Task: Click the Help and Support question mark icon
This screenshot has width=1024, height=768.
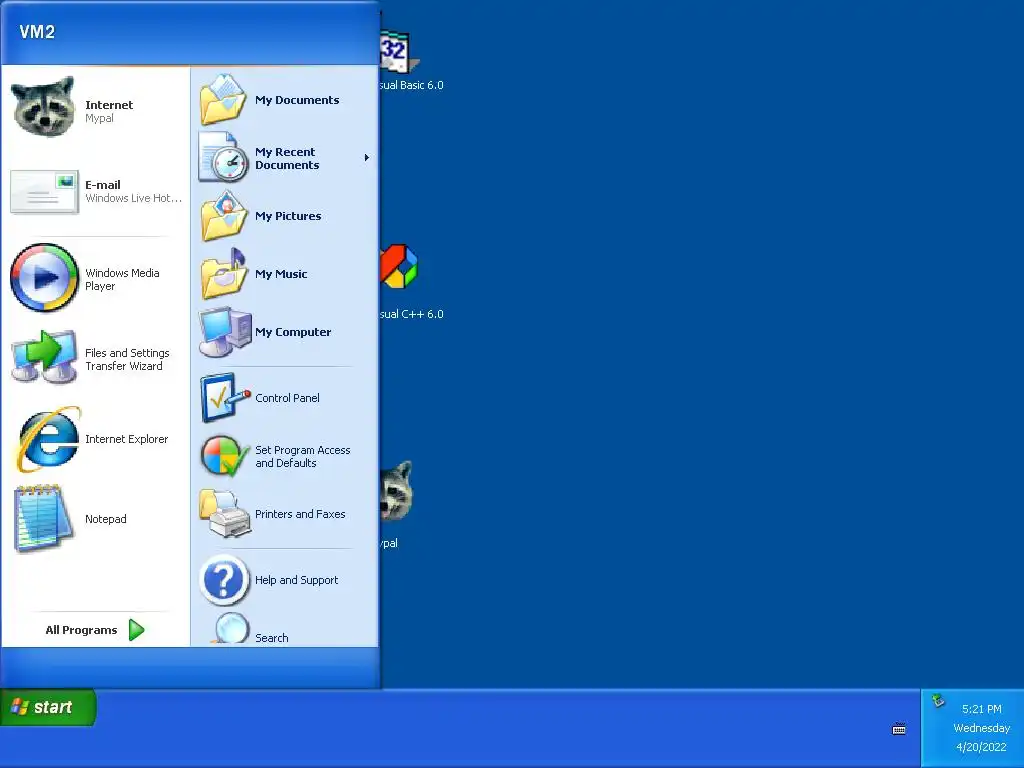Action: (224, 580)
